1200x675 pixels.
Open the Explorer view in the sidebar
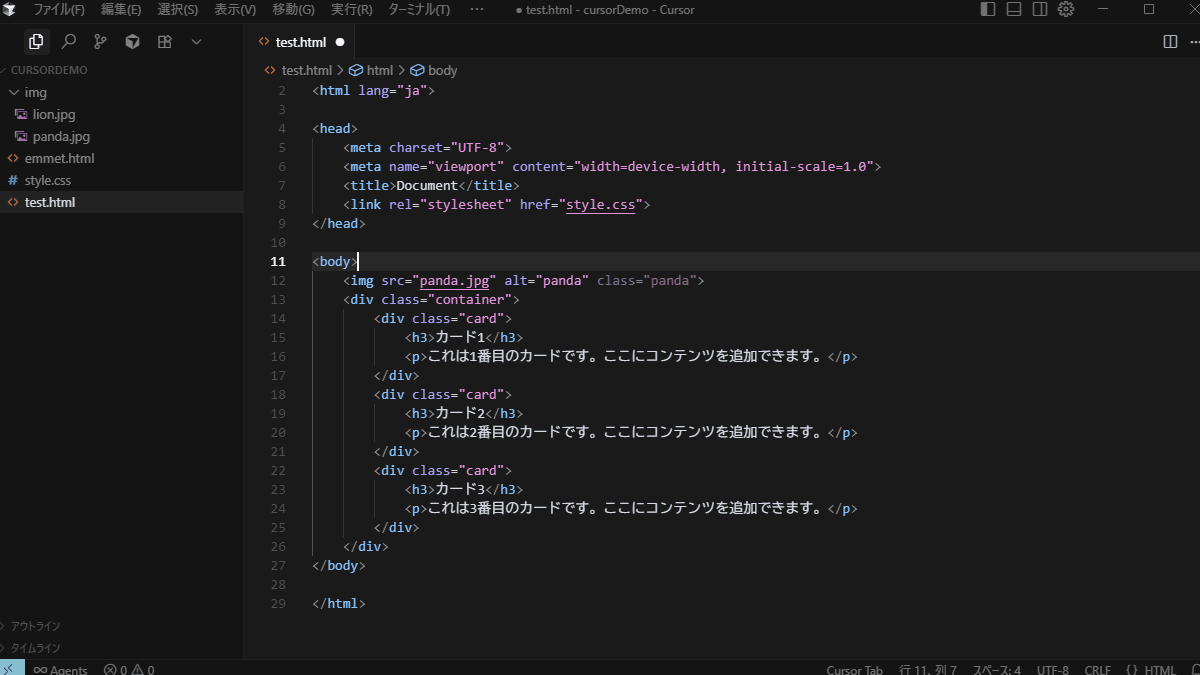pyautogui.click(x=36, y=42)
